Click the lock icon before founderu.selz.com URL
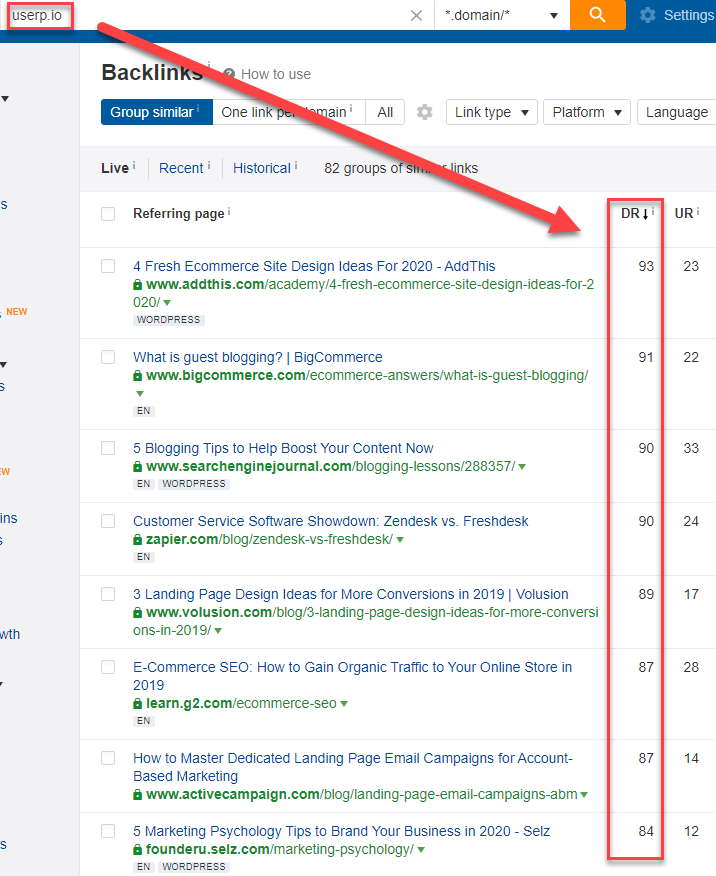This screenshot has height=876, width=716. coord(137,850)
